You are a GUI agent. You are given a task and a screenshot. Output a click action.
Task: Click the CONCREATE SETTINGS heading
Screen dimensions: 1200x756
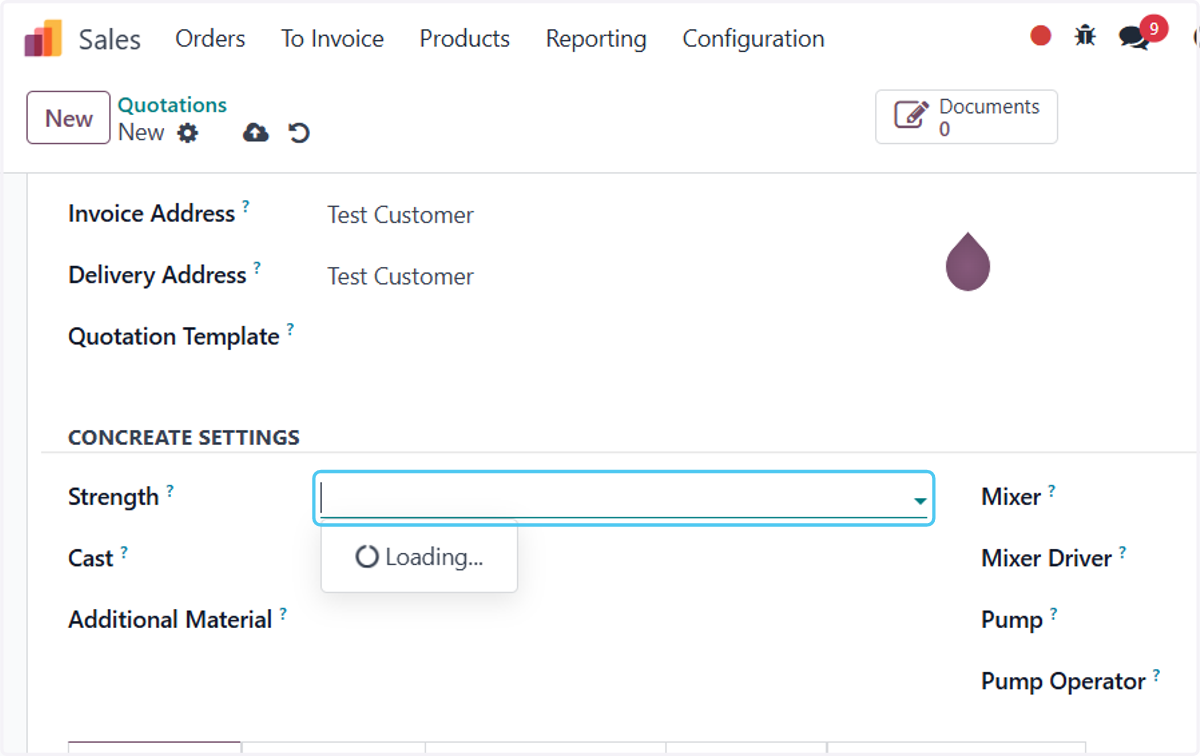(184, 438)
